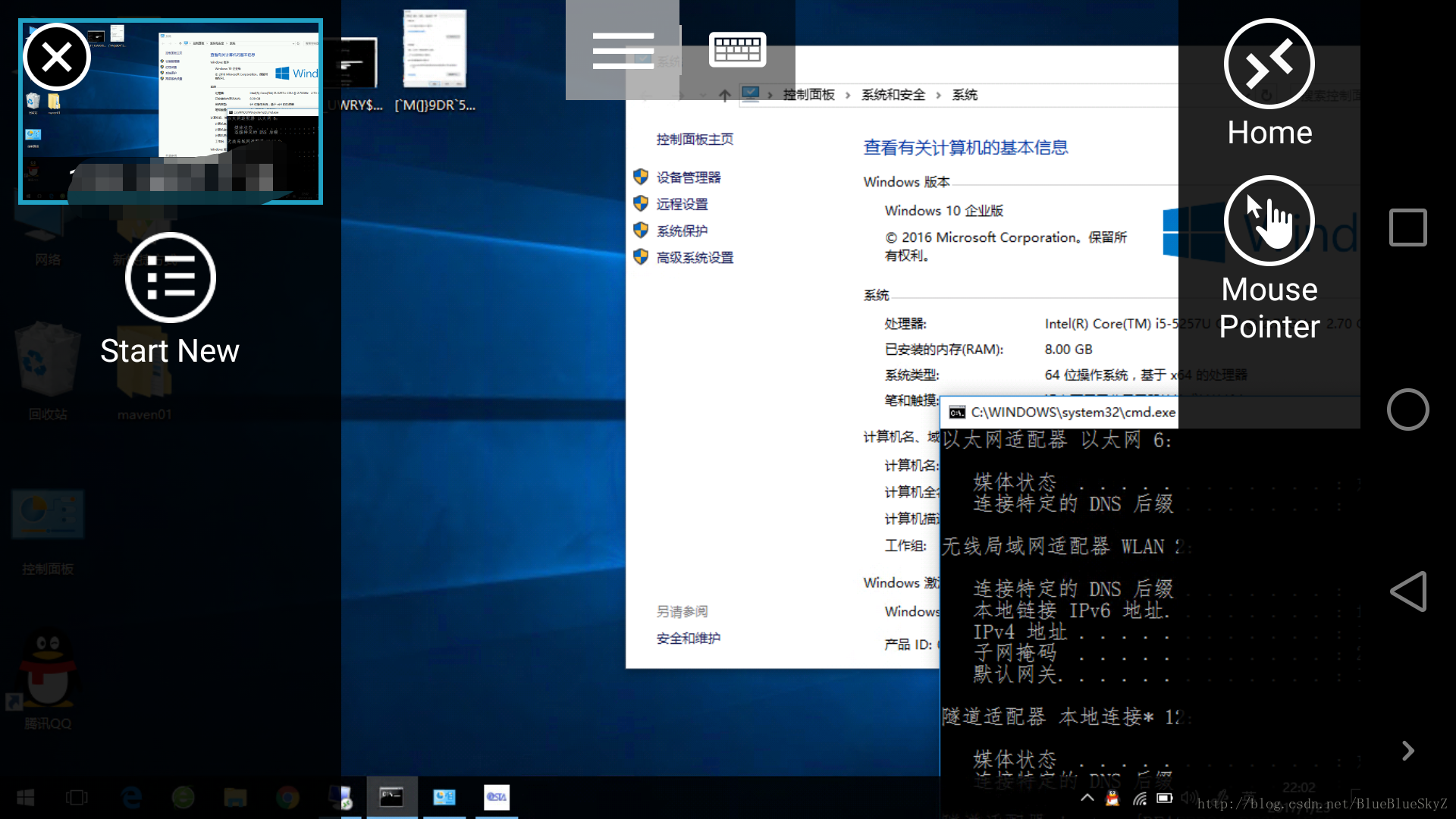Go to 控制面板主页

695,140
